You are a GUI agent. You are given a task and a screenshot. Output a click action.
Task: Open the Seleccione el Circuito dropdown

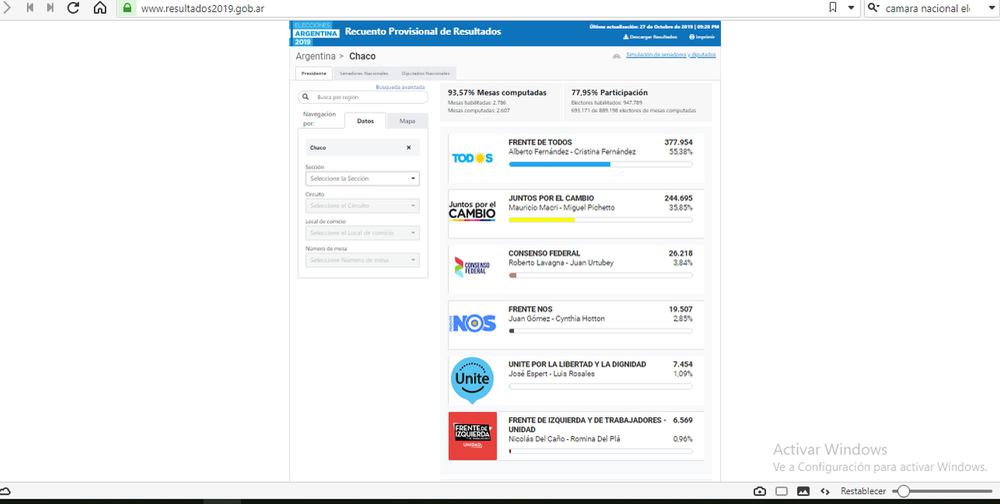tap(363, 205)
